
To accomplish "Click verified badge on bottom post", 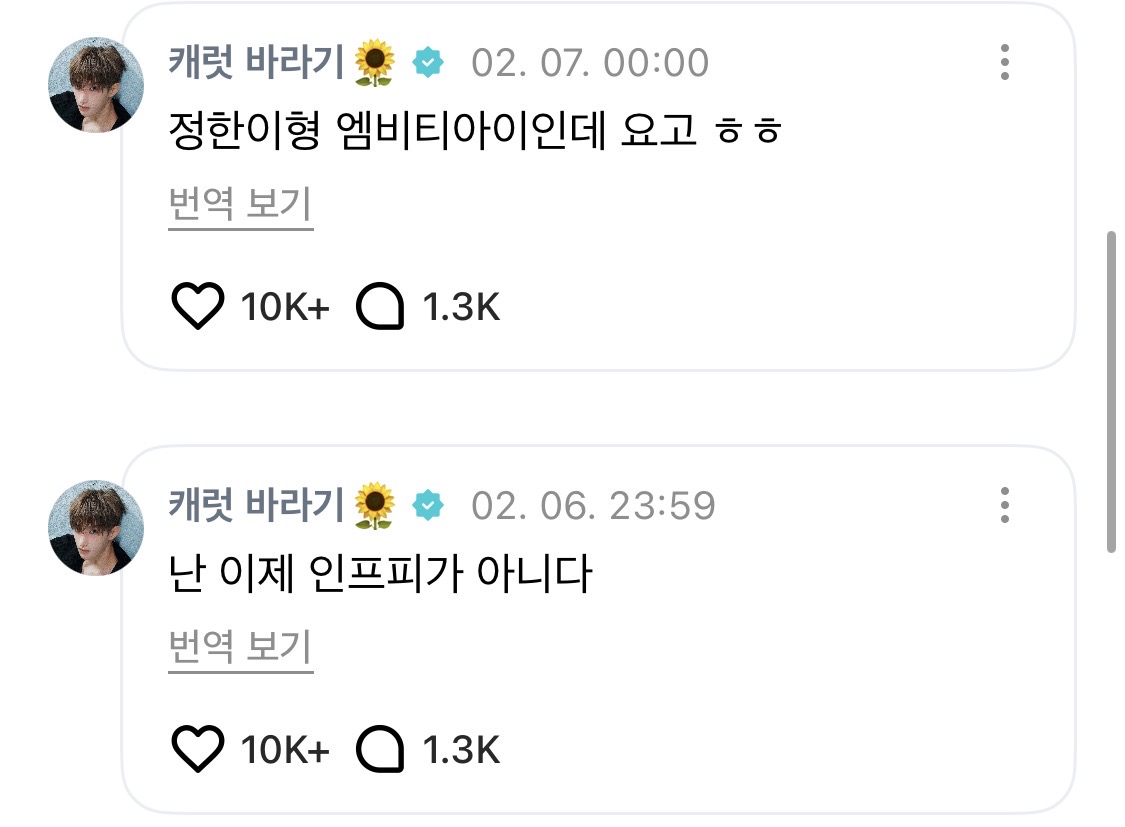I will click(x=428, y=505).
